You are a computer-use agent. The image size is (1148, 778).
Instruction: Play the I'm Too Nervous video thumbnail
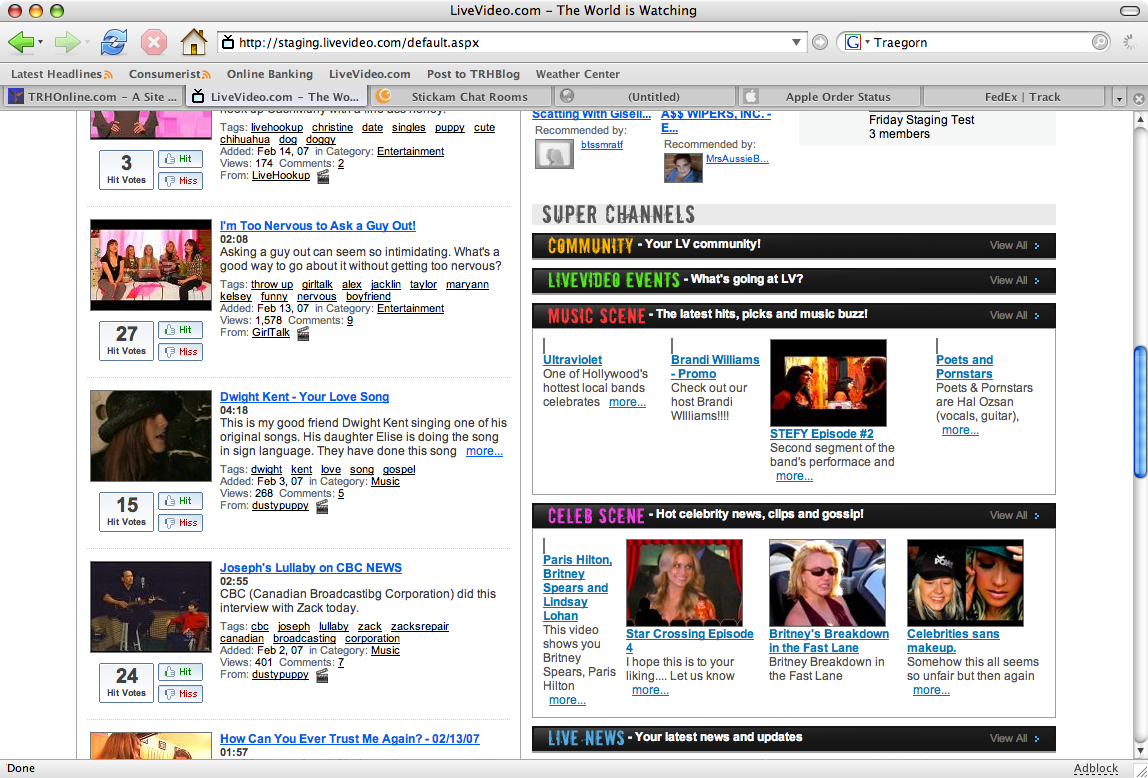pyautogui.click(x=151, y=265)
